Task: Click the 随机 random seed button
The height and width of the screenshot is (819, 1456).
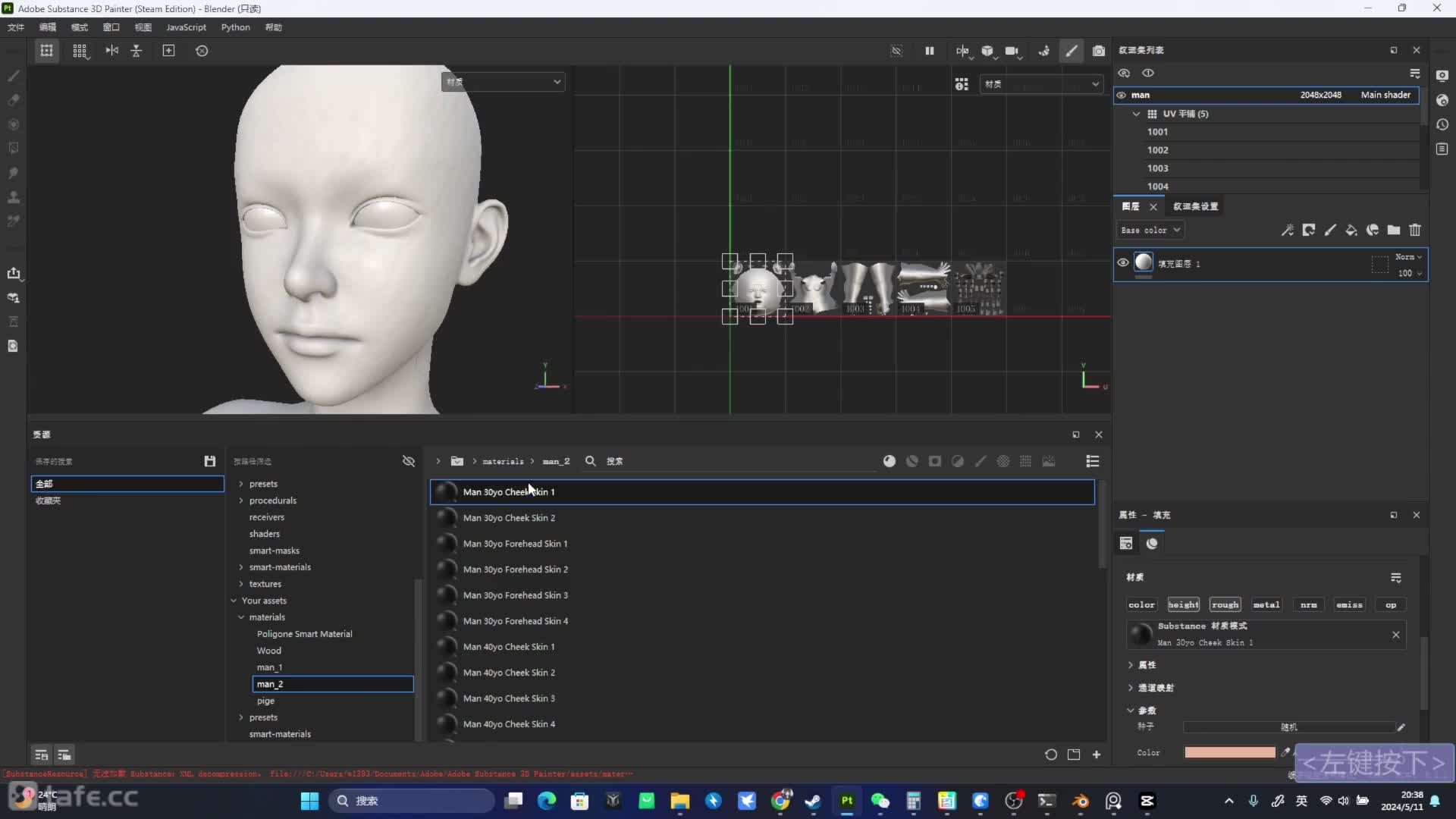Action: pos(1288,727)
